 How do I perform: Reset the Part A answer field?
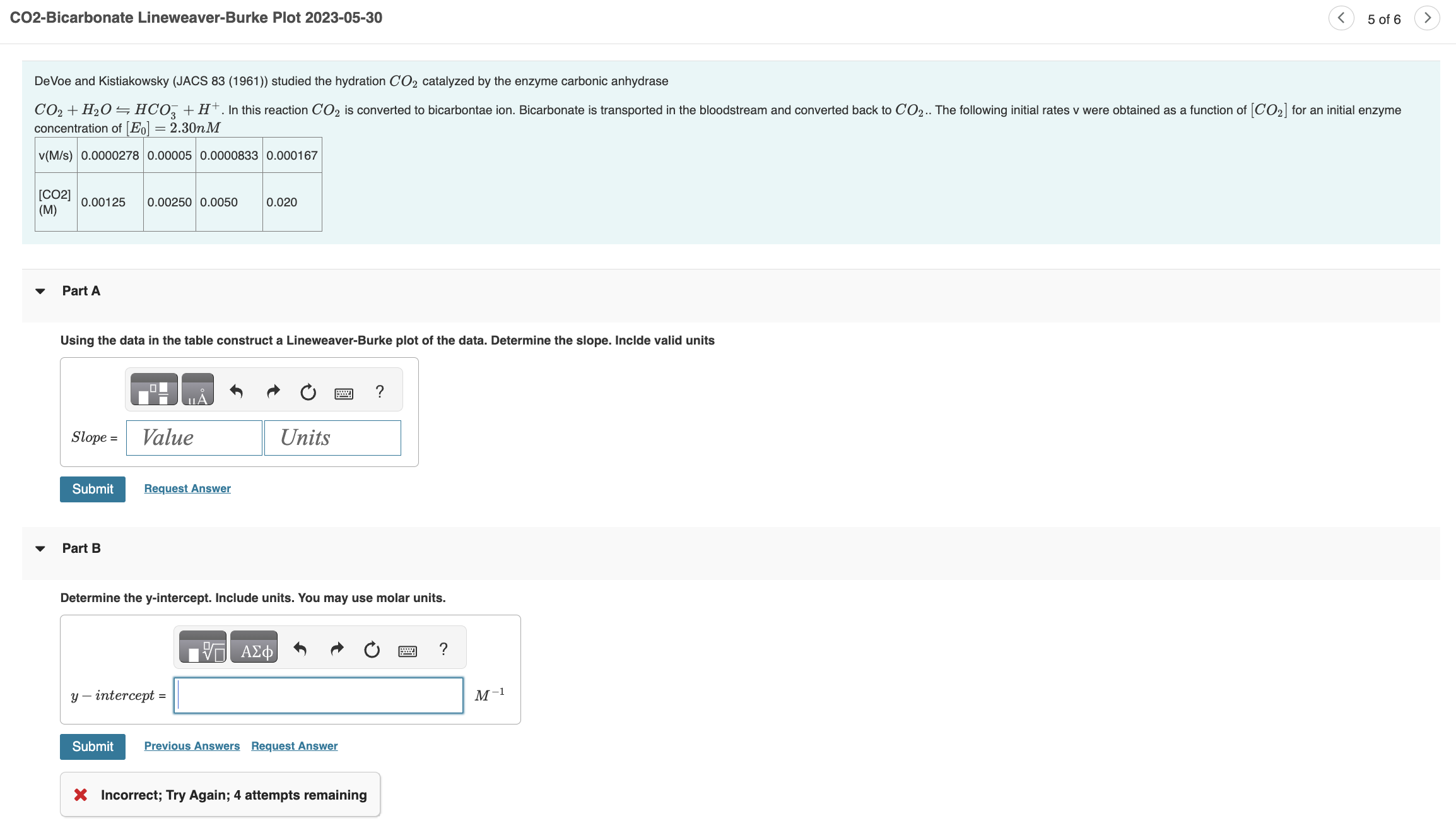click(308, 392)
